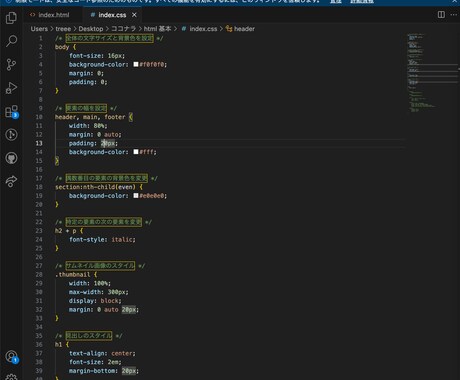Click 'width: 80%;' declaration
This screenshot has height=380, width=460.
click(x=88, y=126)
